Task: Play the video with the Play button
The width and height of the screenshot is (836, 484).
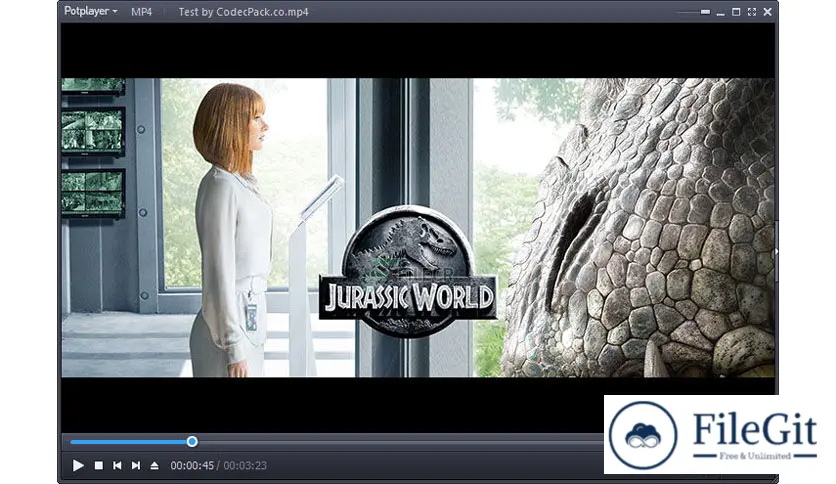Action: [78, 465]
